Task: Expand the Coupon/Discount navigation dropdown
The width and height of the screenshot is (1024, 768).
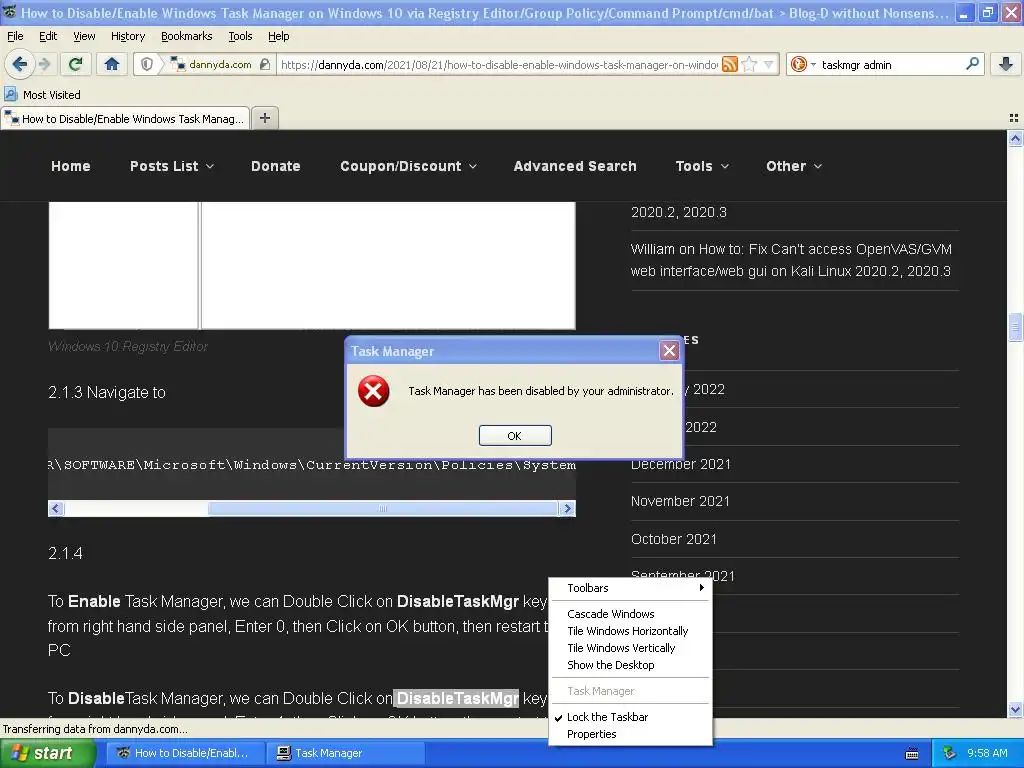Action: 408,166
